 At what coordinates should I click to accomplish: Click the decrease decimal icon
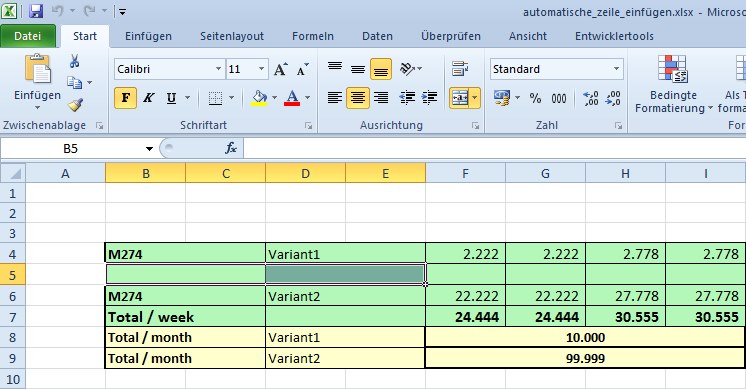click(613, 98)
